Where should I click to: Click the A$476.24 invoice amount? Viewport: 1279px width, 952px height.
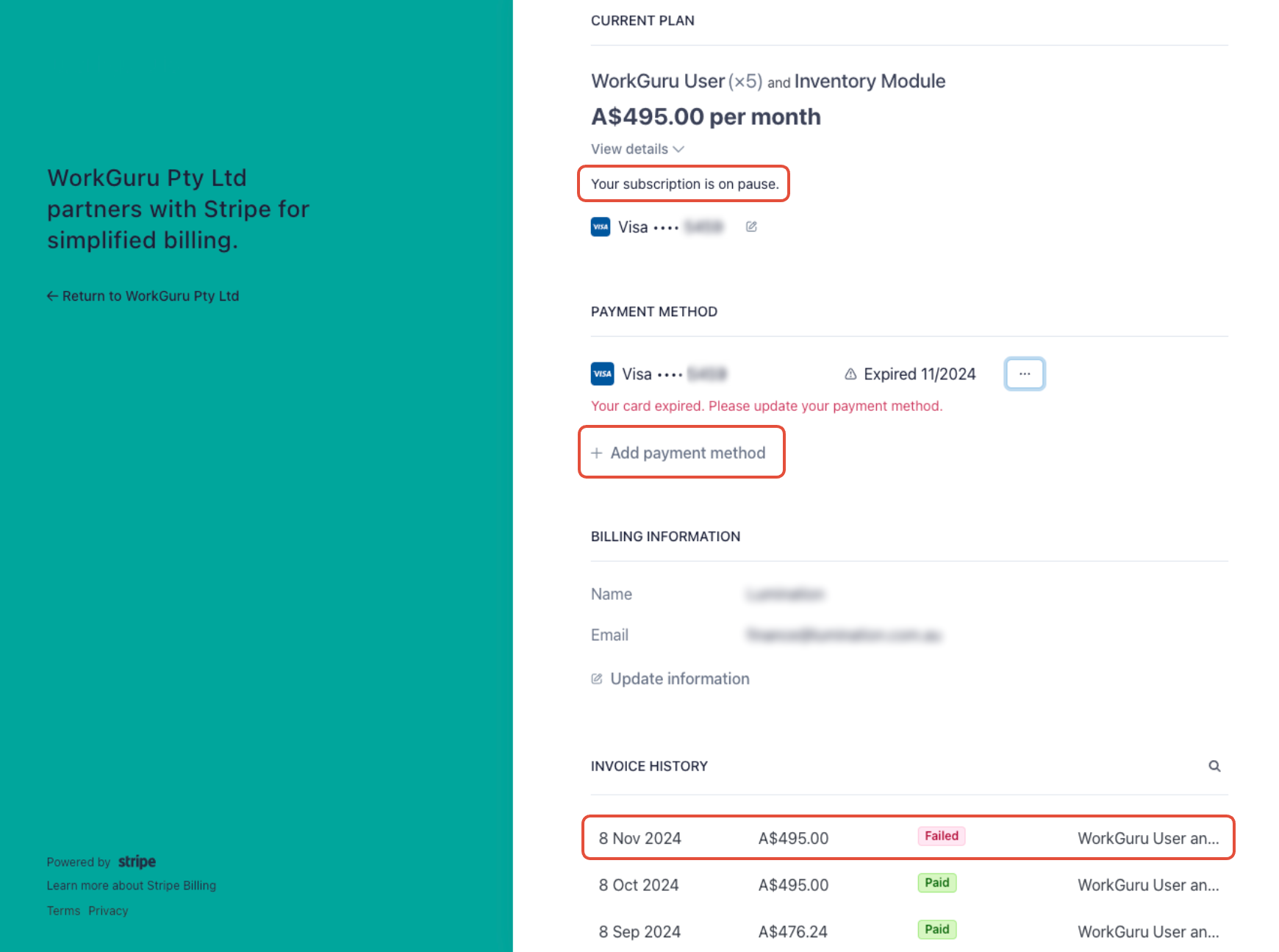pyautogui.click(x=792, y=931)
